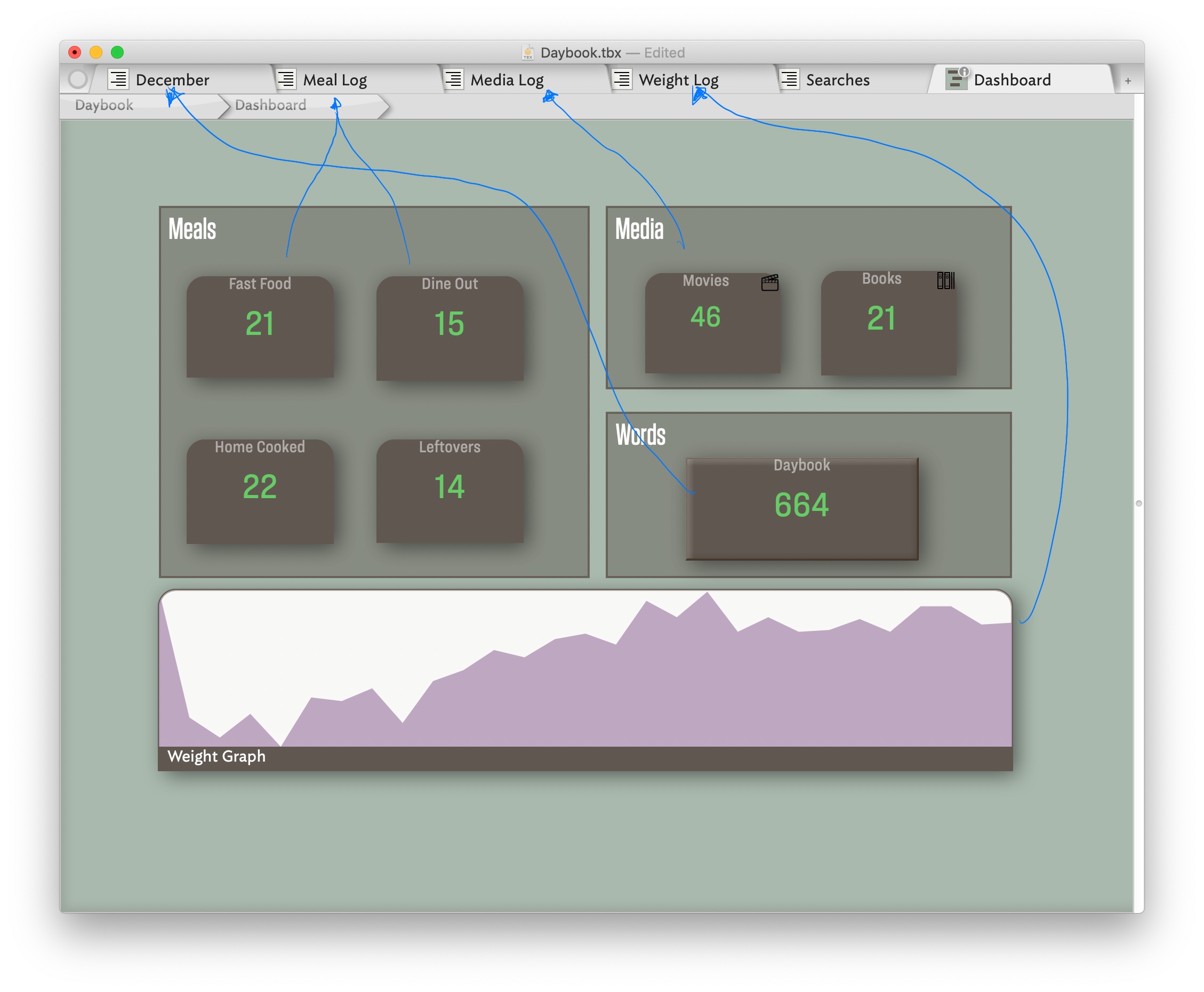The height and width of the screenshot is (992, 1204).
Task: Switch to the Weight Log tab
Action: pos(678,79)
